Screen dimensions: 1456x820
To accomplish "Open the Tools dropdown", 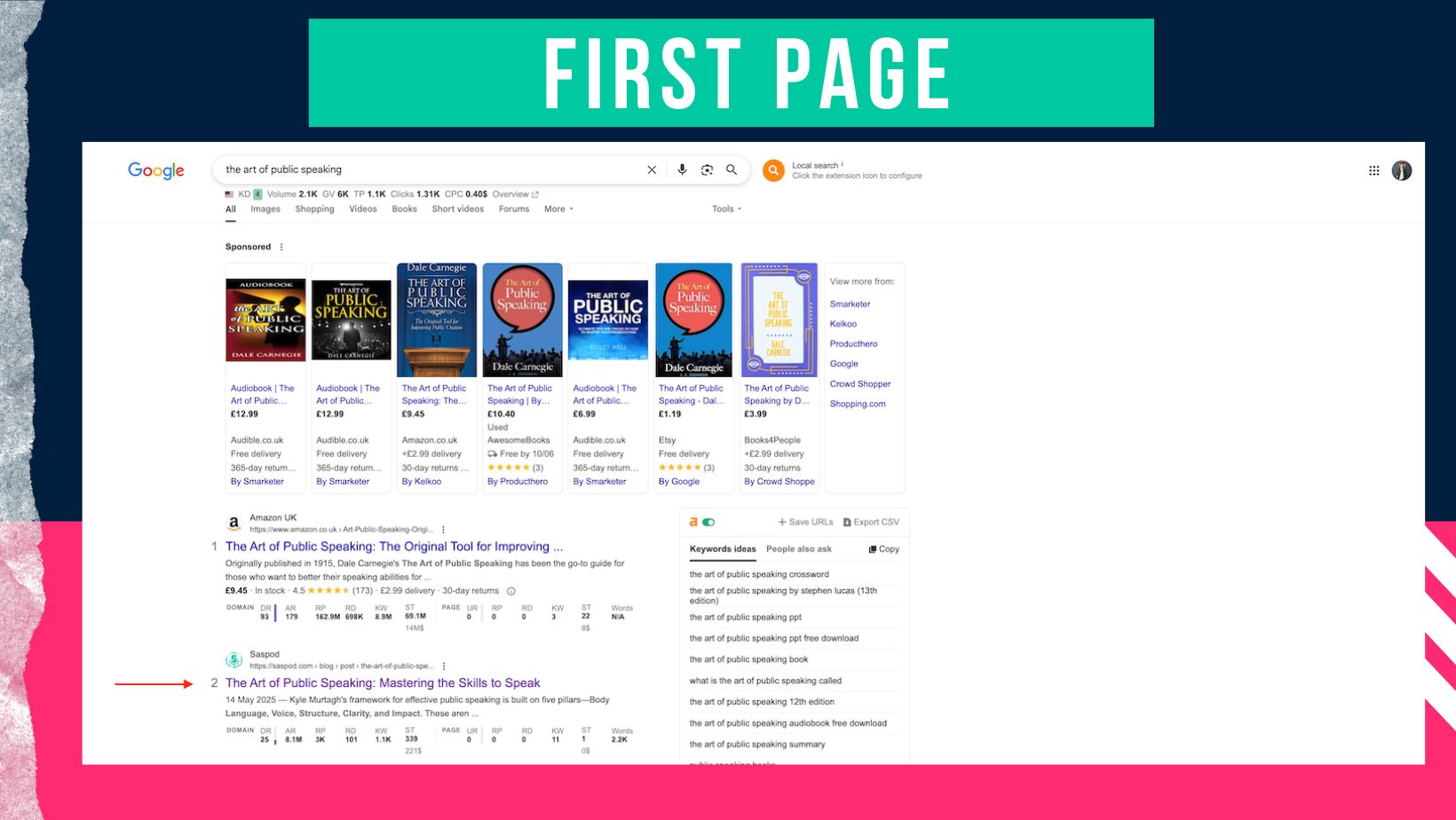I will point(726,209).
